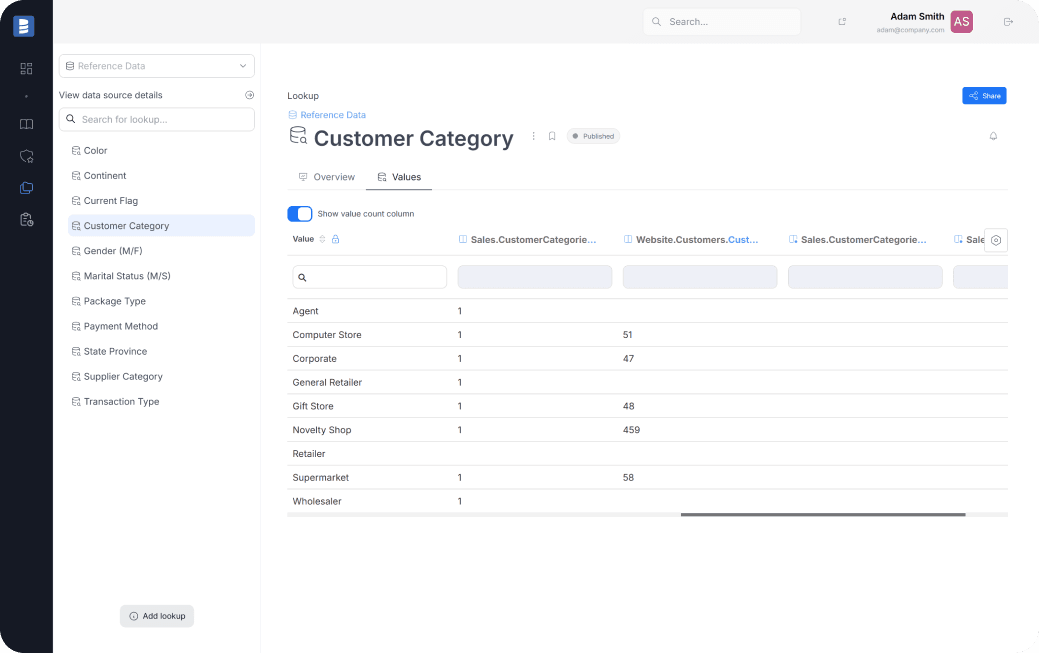The height and width of the screenshot is (653, 1039).
Task: Open the bell notification icon on the right
Action: pos(993,135)
